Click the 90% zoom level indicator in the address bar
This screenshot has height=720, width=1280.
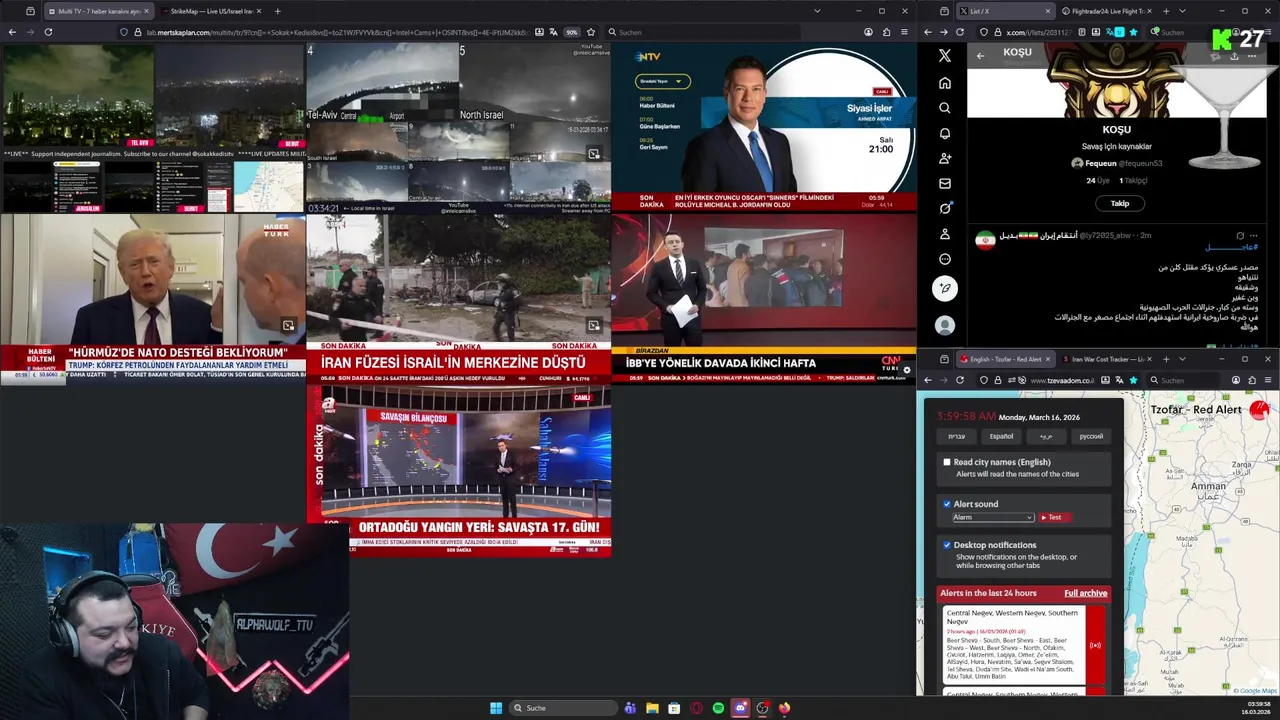point(572,32)
